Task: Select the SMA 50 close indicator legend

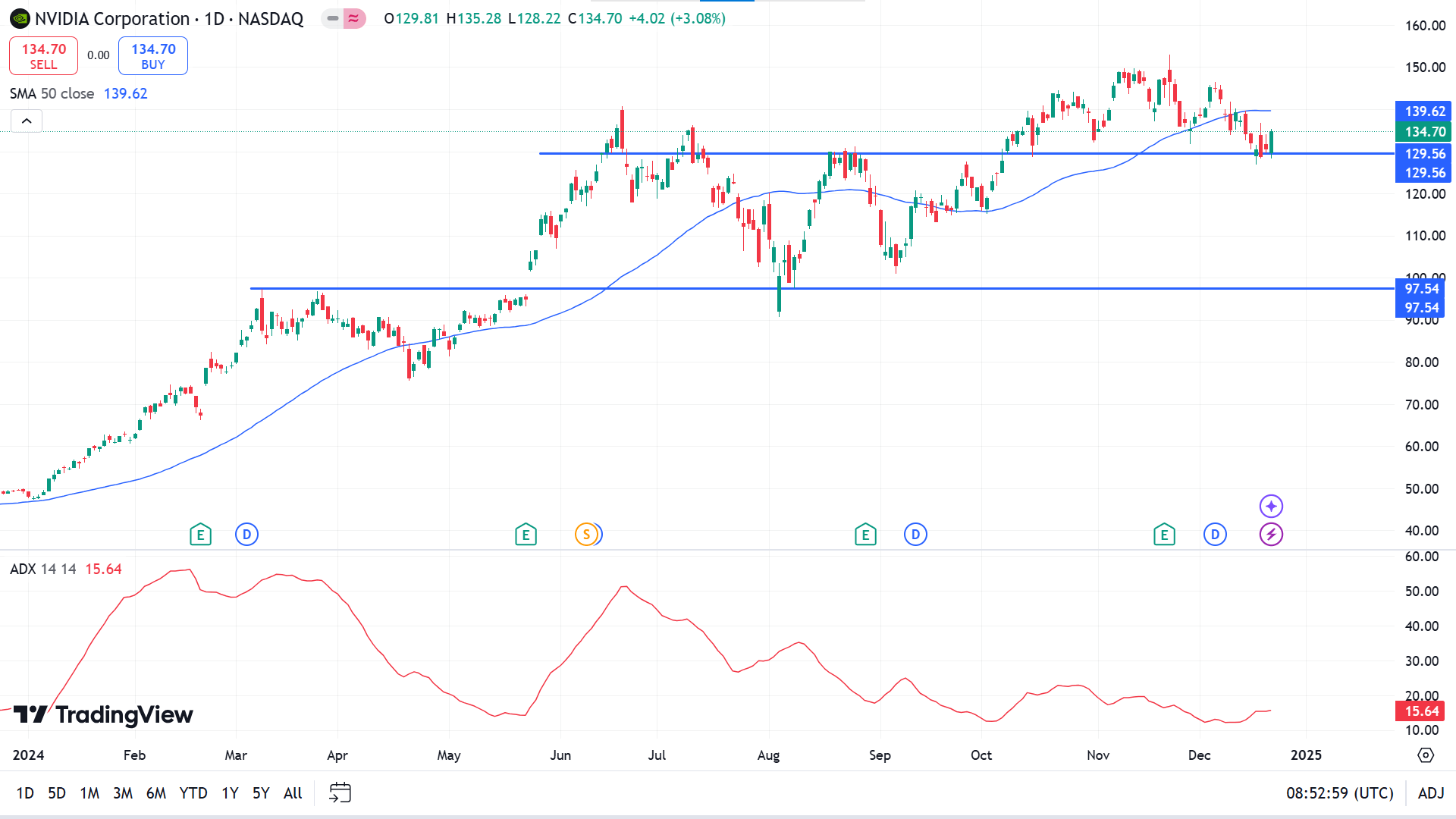Action: pos(52,93)
